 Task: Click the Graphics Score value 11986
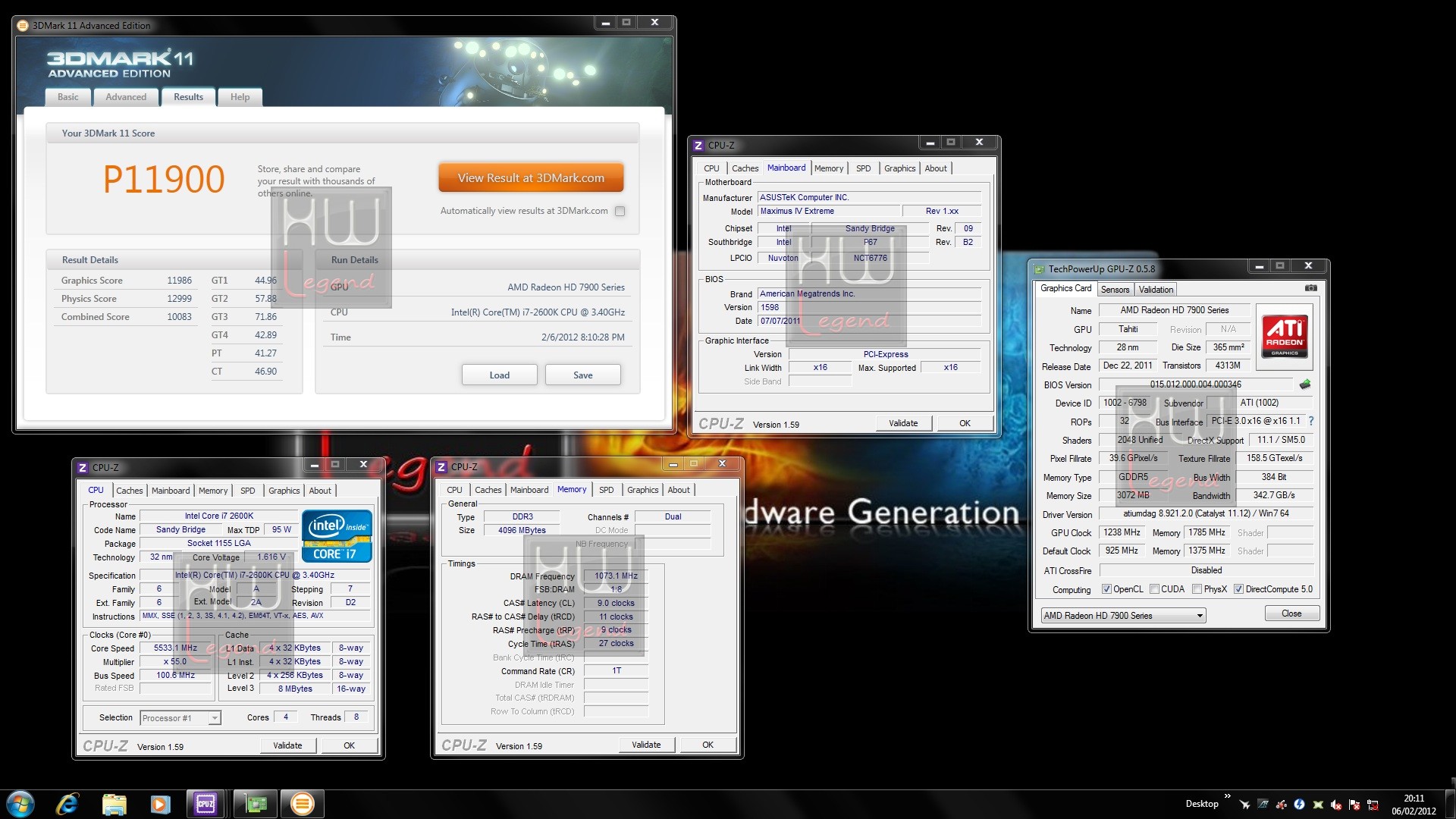point(180,281)
